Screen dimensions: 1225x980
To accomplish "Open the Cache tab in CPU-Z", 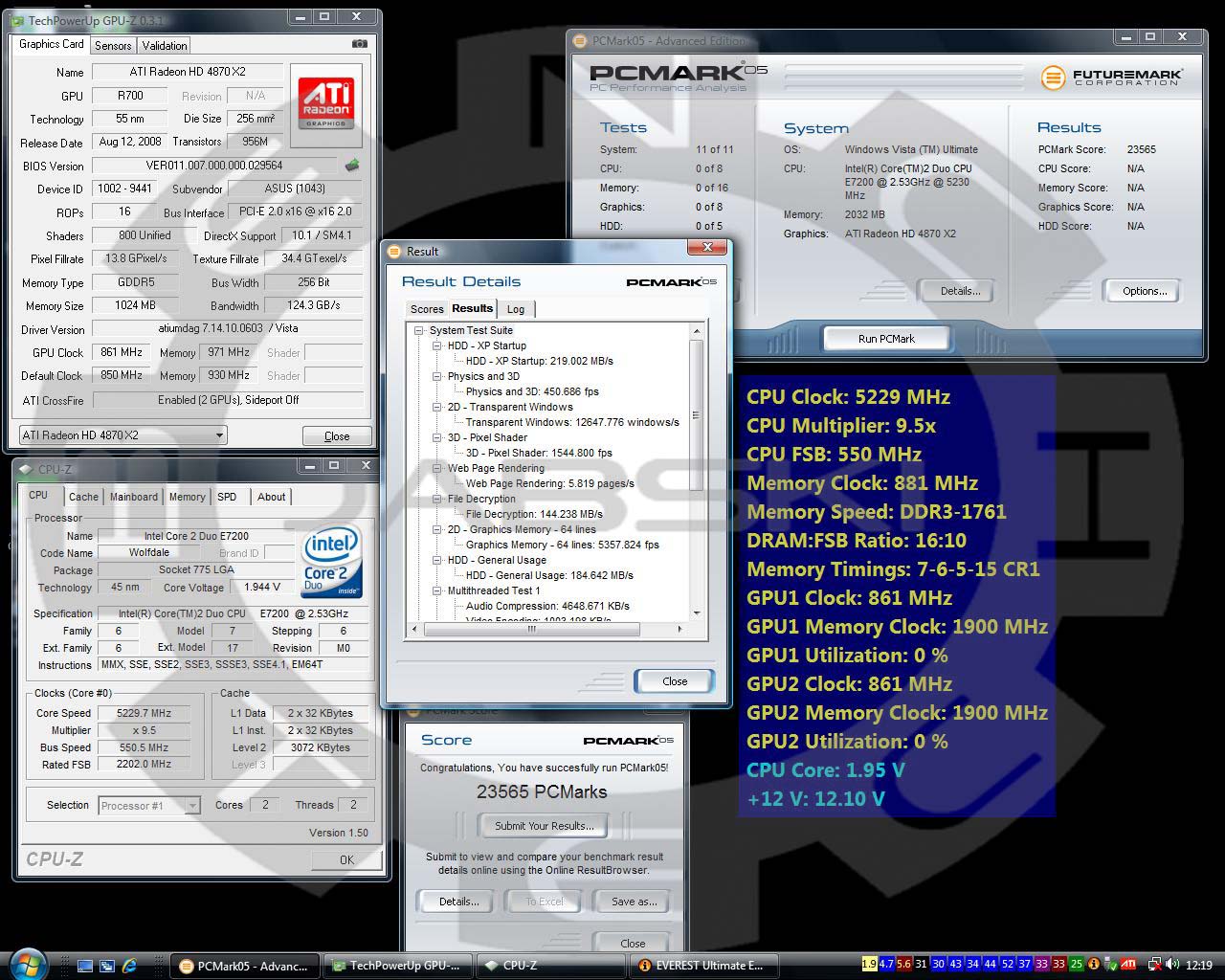I will coord(83,497).
